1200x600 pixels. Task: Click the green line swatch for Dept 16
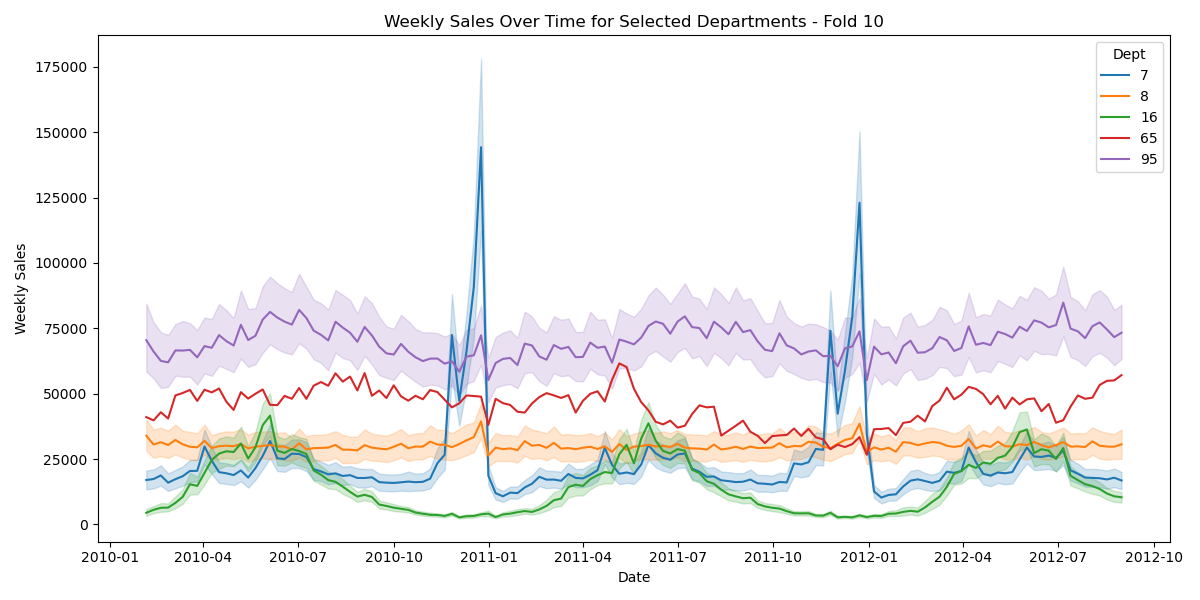[1117, 117]
